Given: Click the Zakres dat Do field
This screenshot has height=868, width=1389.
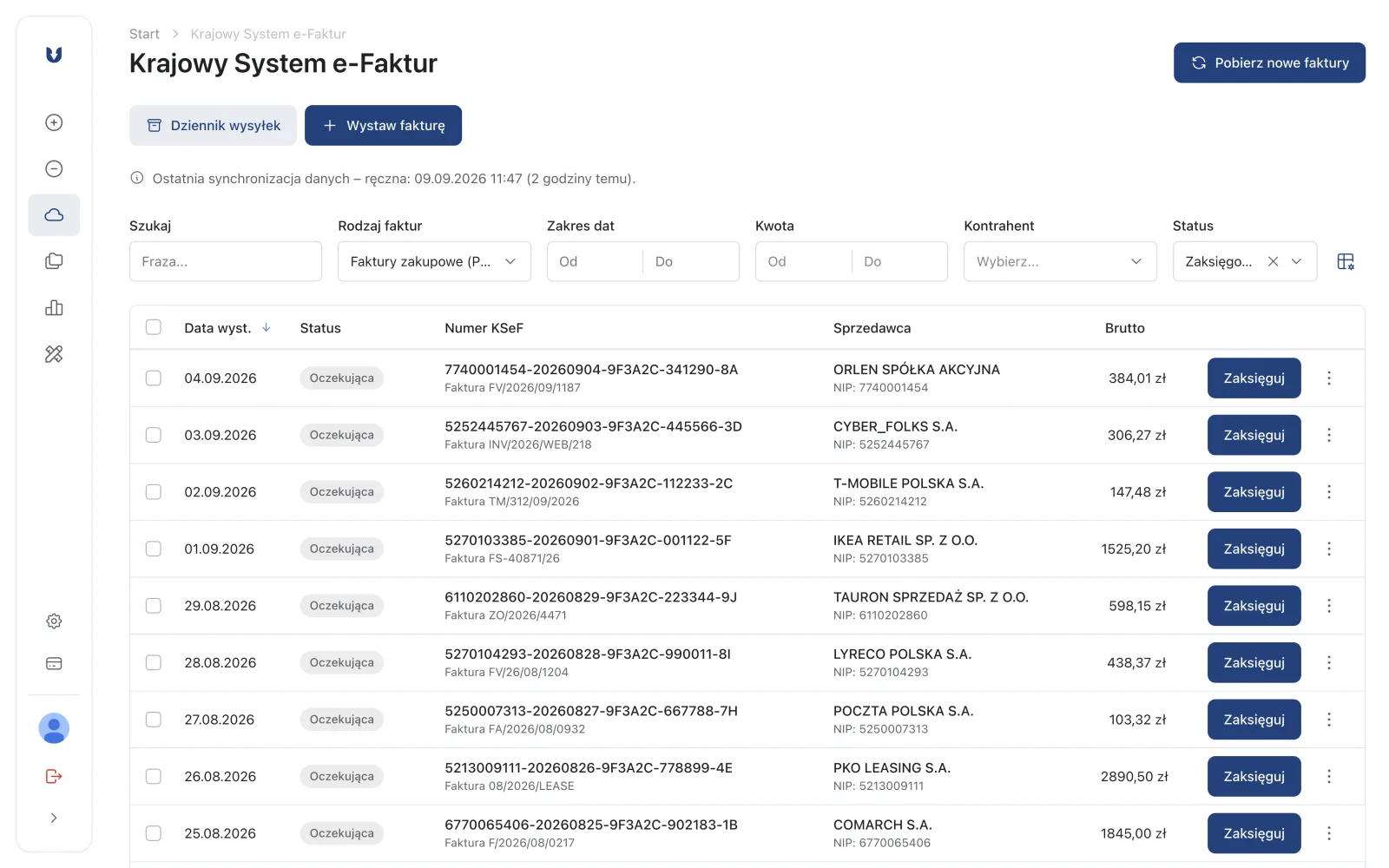Looking at the screenshot, I should [691, 261].
